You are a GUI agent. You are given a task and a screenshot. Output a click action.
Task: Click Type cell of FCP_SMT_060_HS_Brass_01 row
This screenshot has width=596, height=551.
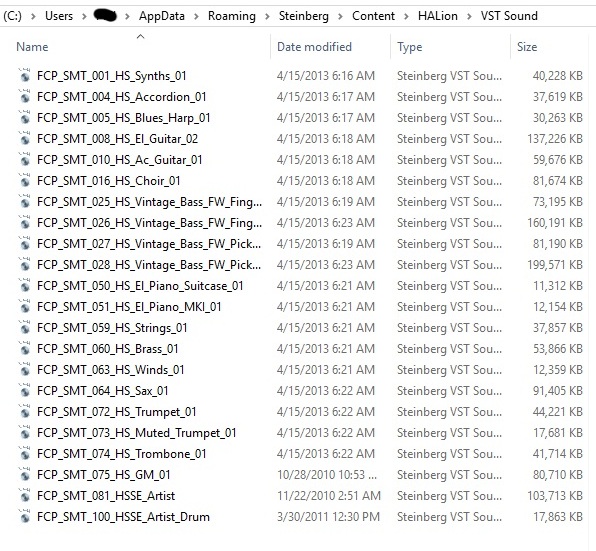coord(449,349)
